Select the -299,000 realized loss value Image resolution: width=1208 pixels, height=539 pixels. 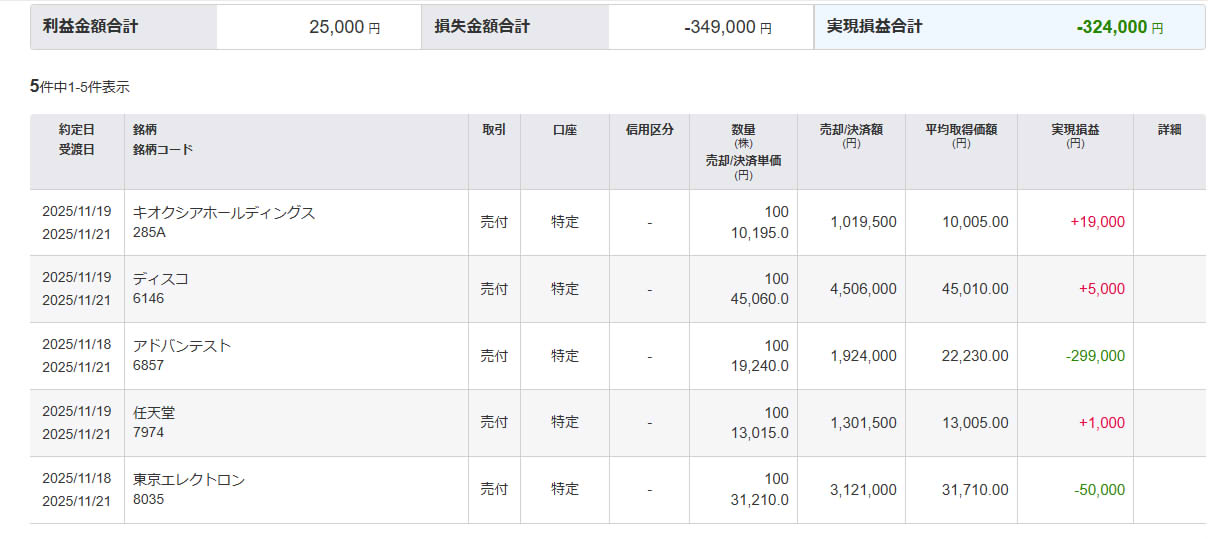click(1096, 356)
